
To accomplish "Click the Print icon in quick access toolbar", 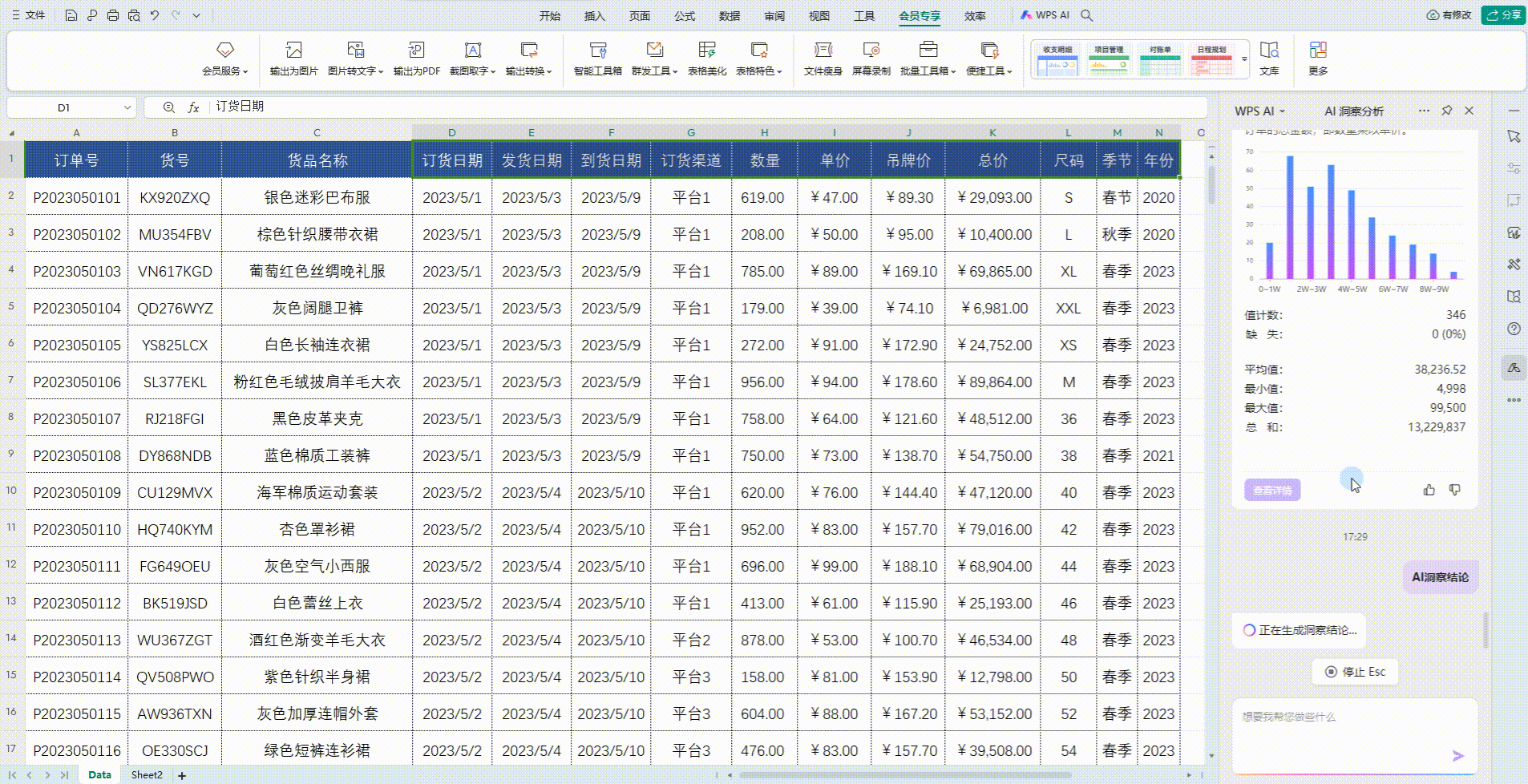I will (113, 15).
